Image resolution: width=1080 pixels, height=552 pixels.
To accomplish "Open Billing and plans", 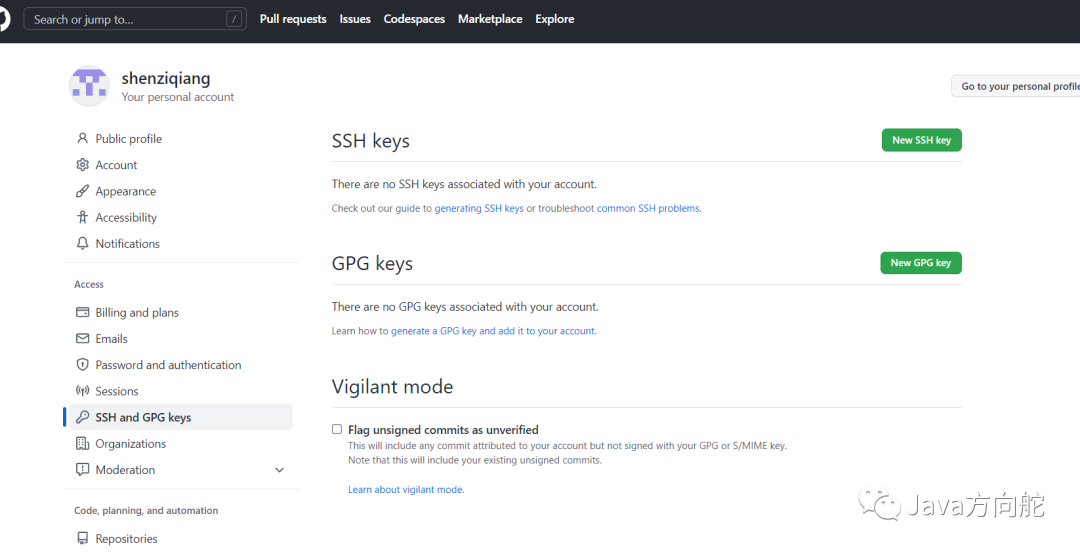I will click(136, 312).
